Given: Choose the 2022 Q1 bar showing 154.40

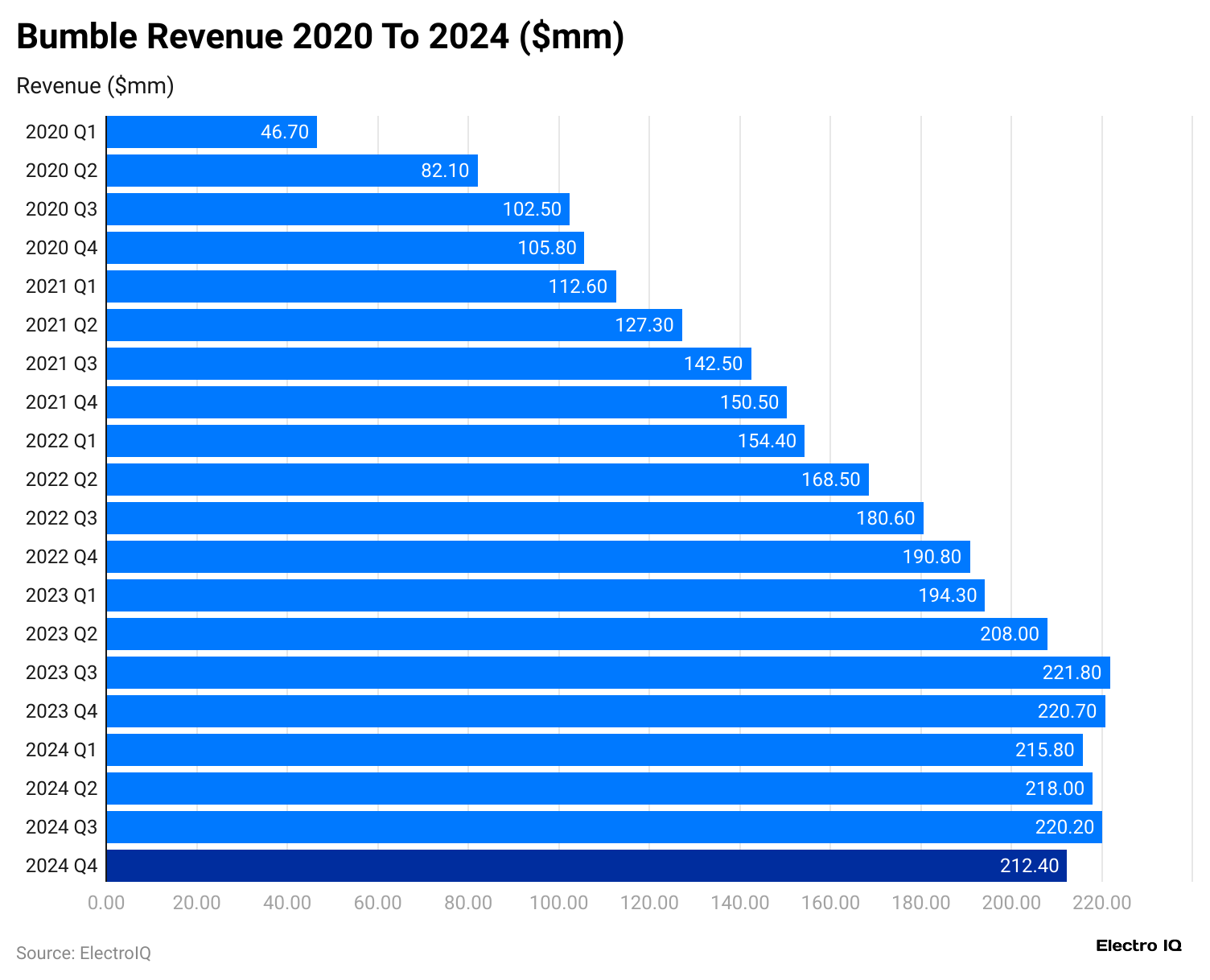Looking at the screenshot, I should (455, 441).
